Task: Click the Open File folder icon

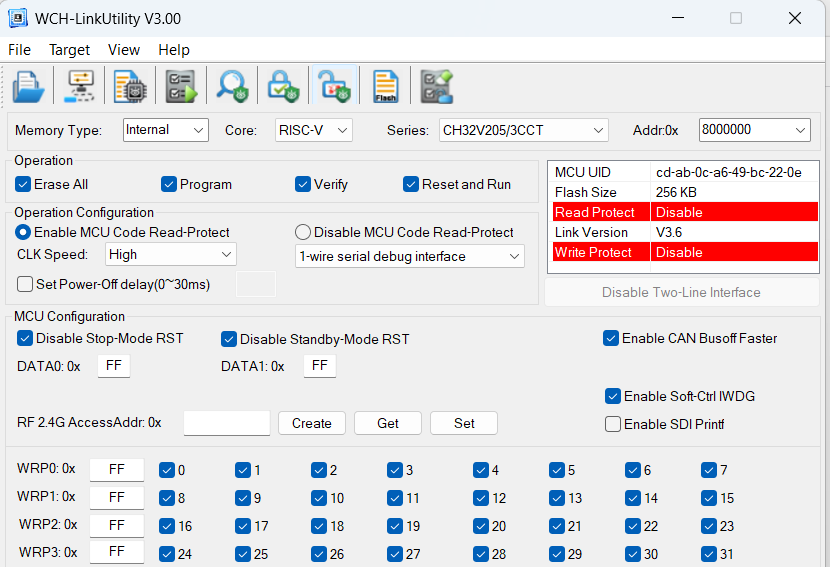Action: [28, 86]
